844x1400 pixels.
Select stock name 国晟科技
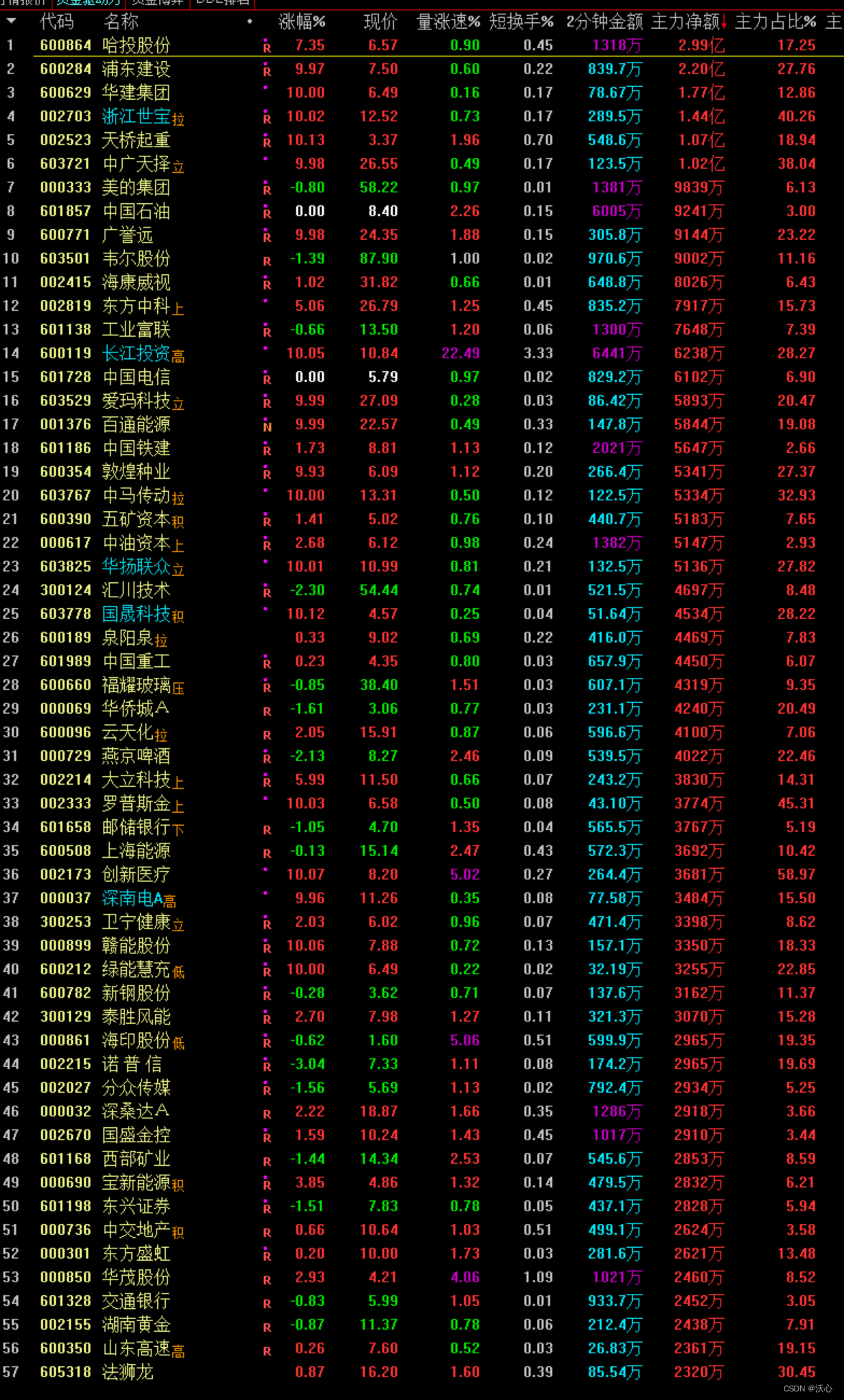(x=136, y=614)
